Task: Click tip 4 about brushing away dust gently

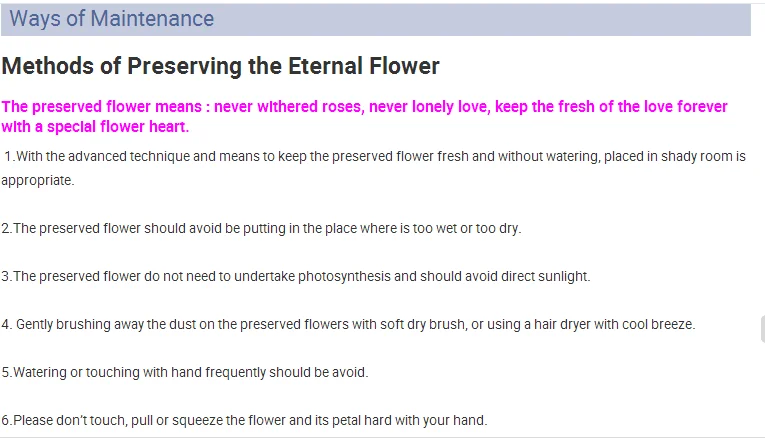Action: click(x=348, y=324)
